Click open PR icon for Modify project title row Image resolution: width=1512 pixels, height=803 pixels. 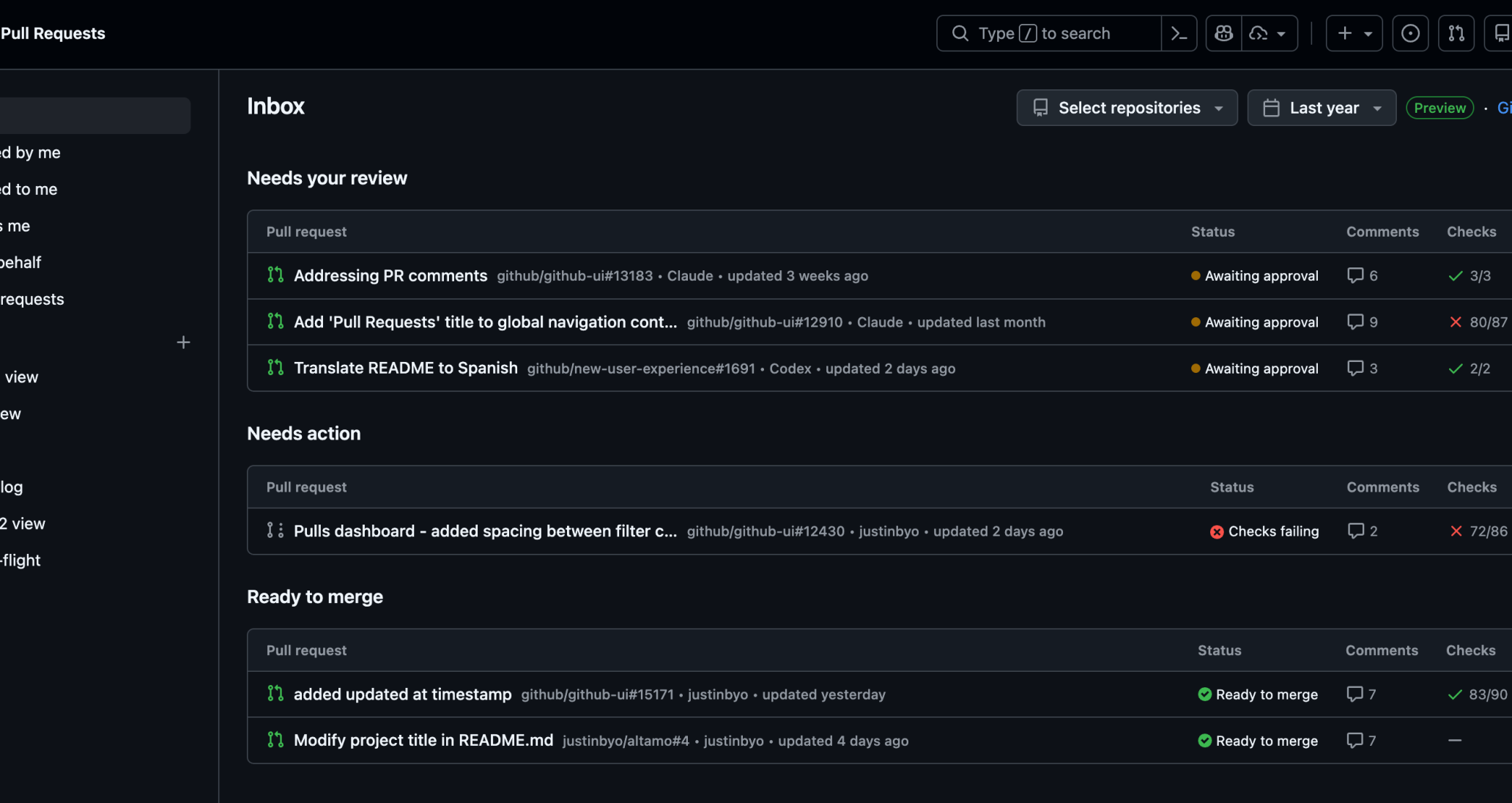click(x=275, y=739)
